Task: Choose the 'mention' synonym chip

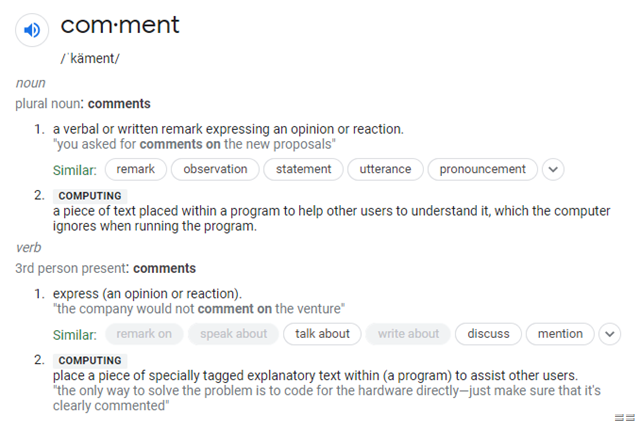Action: [x=560, y=334]
